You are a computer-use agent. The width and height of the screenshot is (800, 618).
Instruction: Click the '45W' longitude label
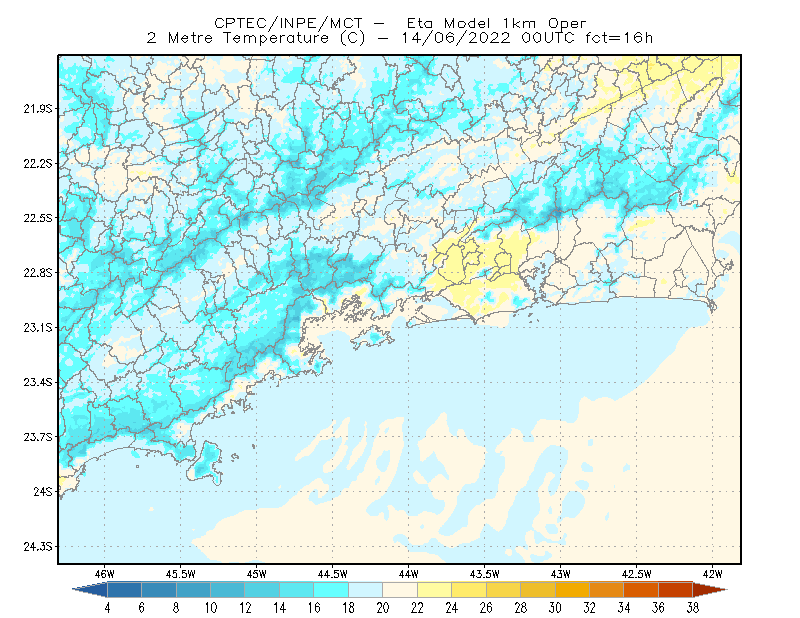[x=257, y=574]
